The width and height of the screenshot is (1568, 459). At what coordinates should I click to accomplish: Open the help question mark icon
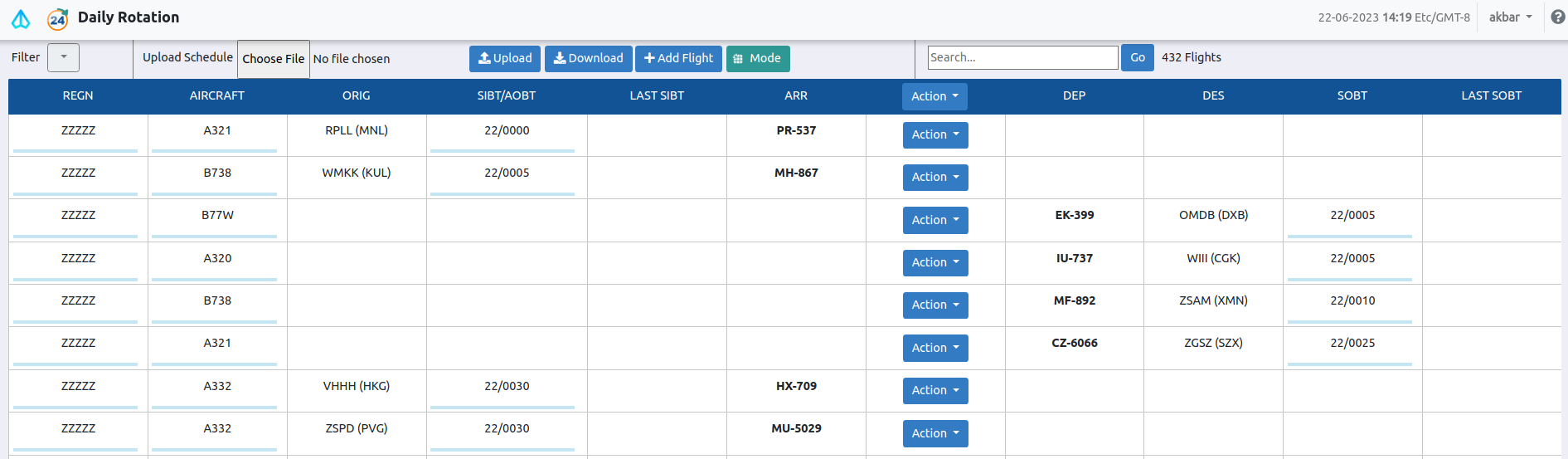tap(1557, 17)
